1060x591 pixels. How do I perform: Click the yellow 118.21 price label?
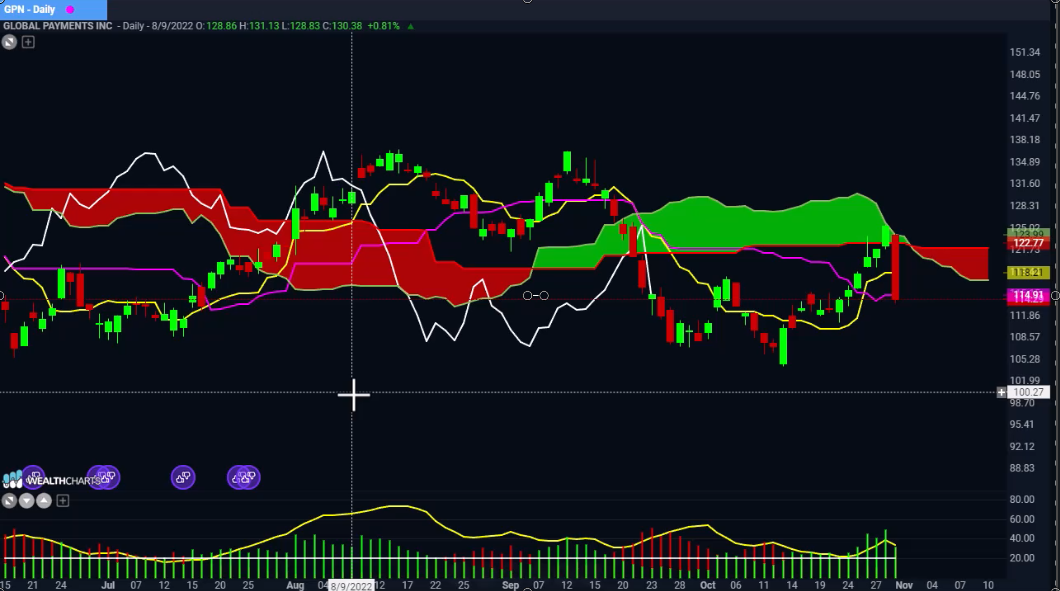1028,273
